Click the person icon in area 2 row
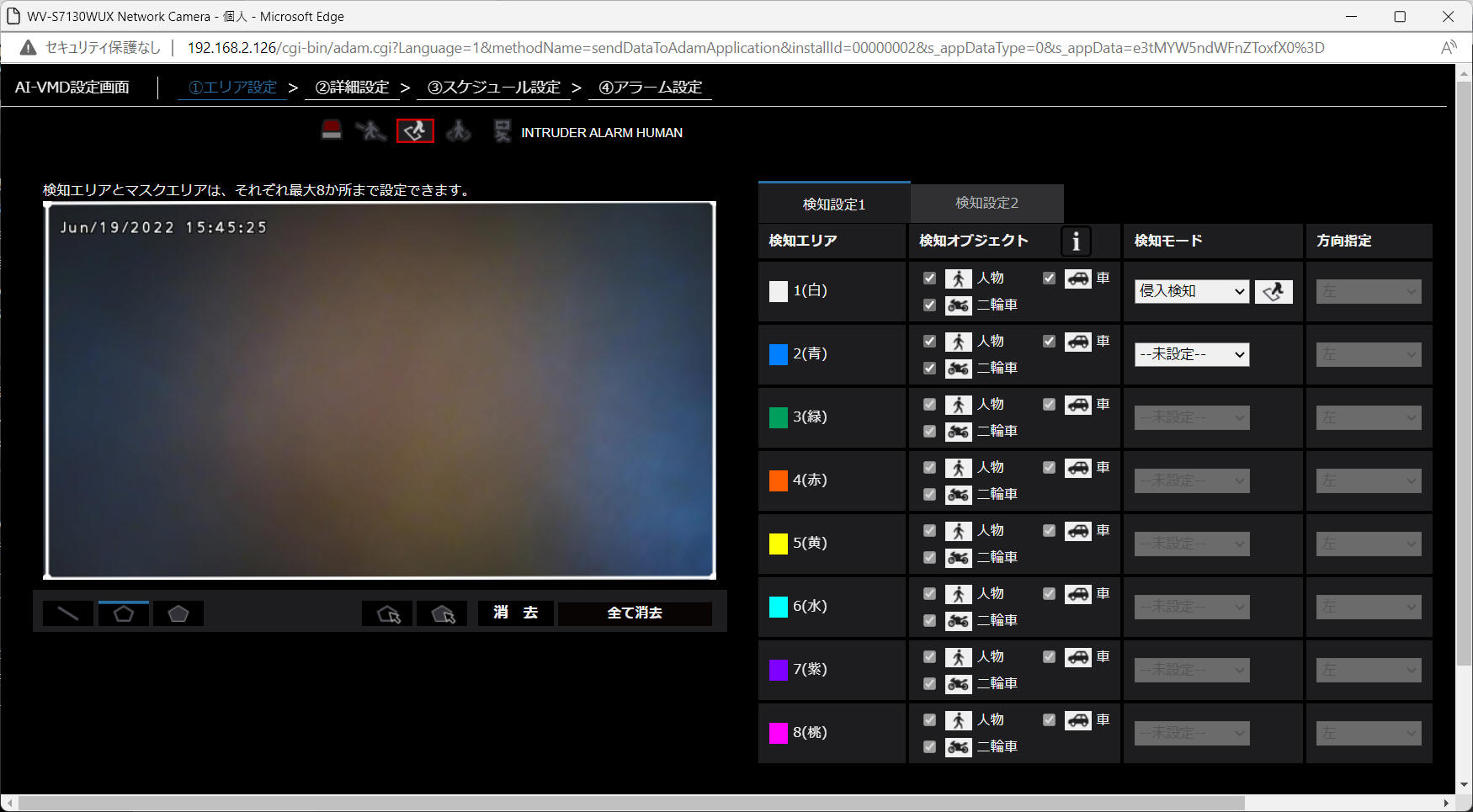The image size is (1473, 812). [x=958, y=342]
